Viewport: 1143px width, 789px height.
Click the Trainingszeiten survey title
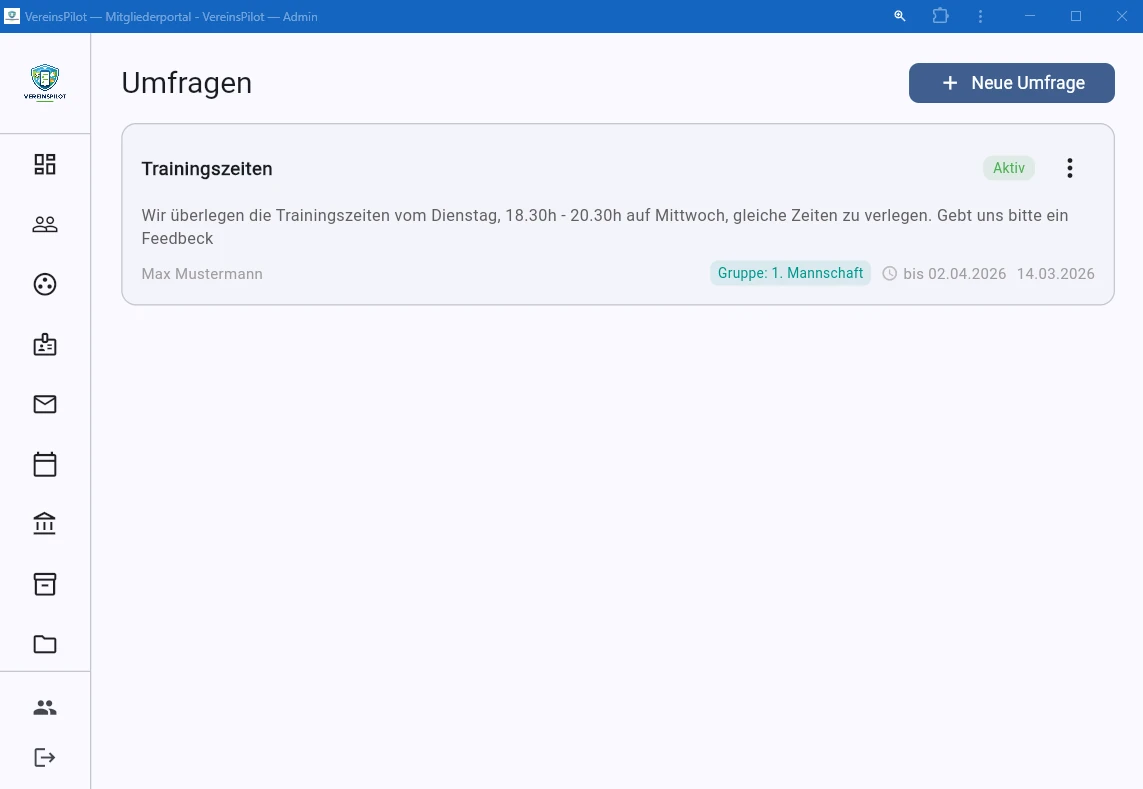tap(207, 168)
